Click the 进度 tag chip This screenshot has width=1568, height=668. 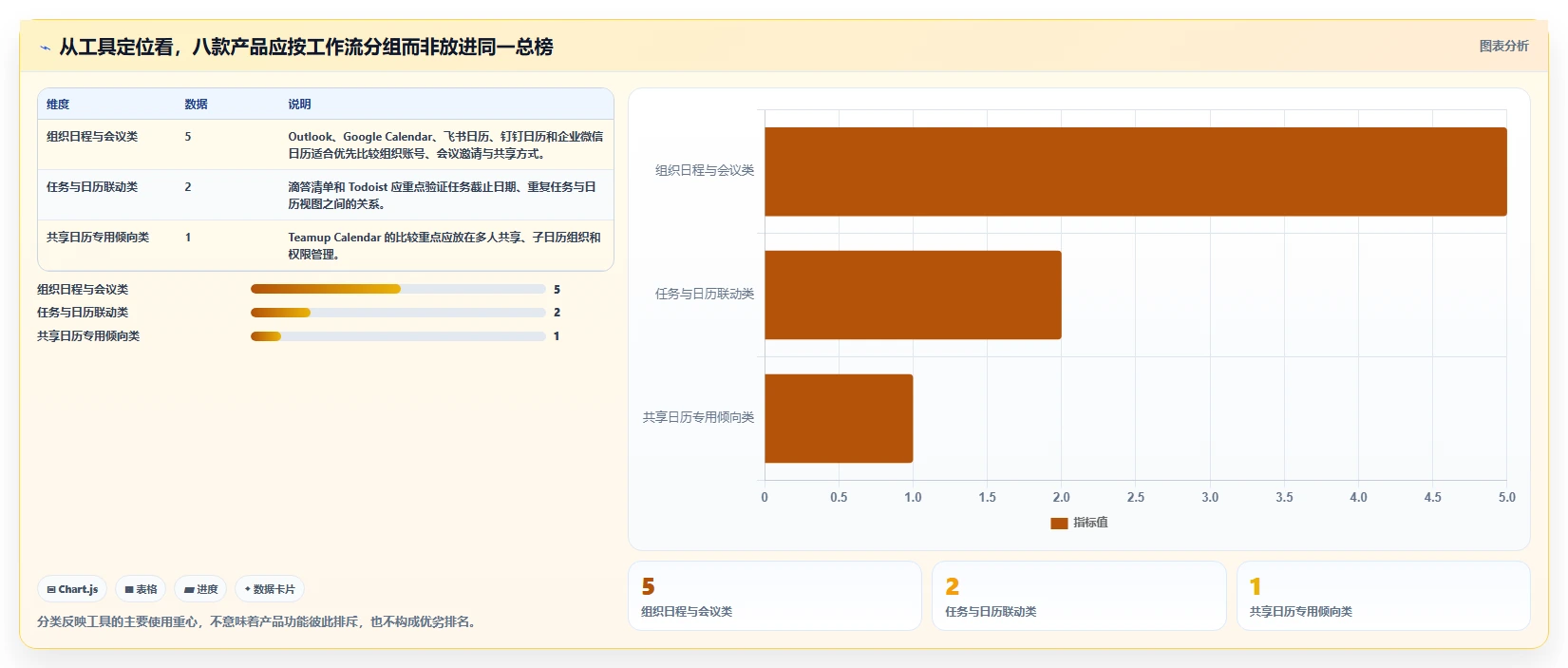click(200, 589)
